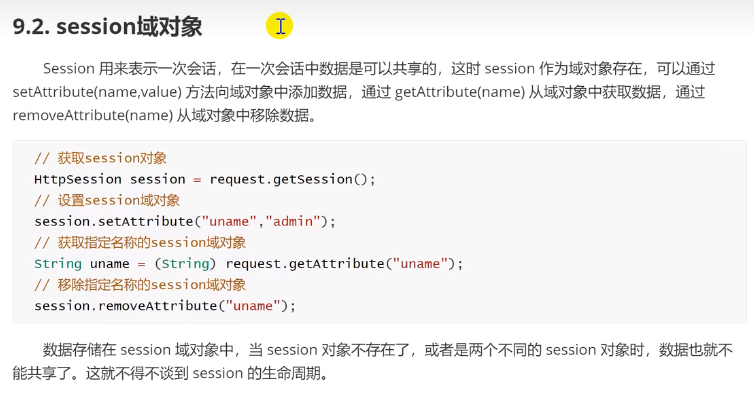Click the heading "9.2. session域对象"

coord(107,26)
